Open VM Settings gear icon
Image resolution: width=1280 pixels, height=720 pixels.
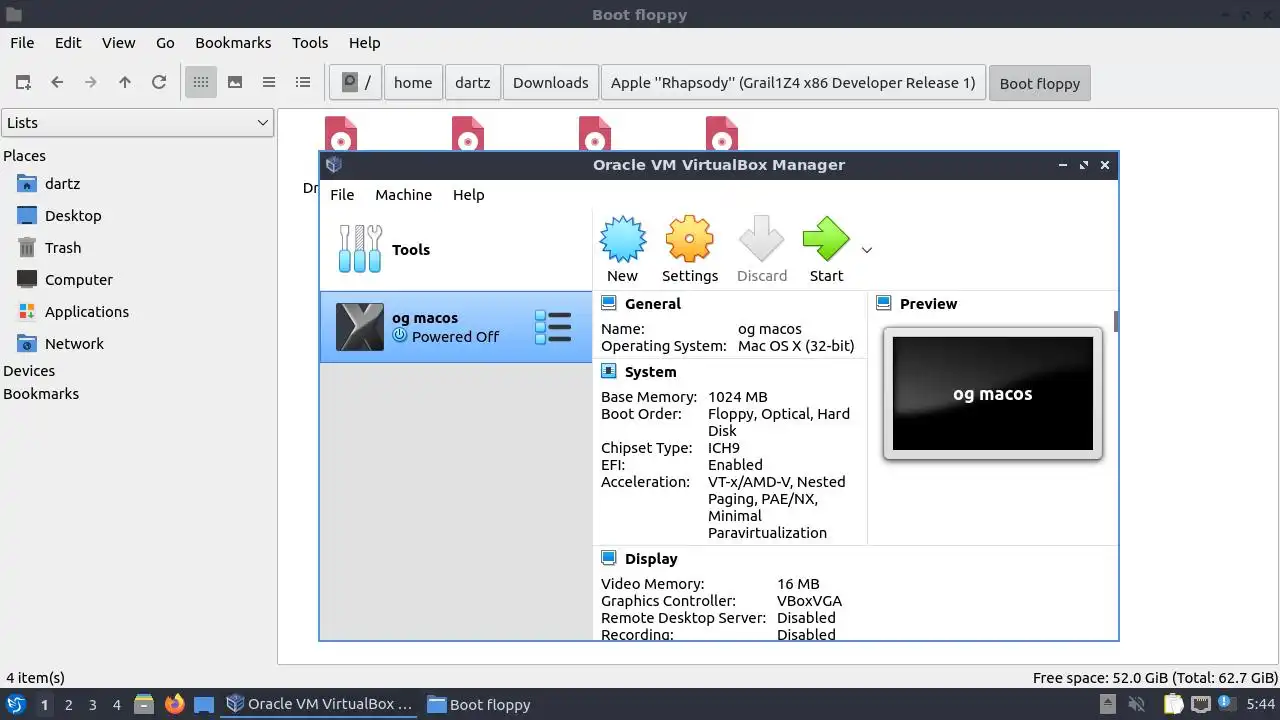coord(690,240)
